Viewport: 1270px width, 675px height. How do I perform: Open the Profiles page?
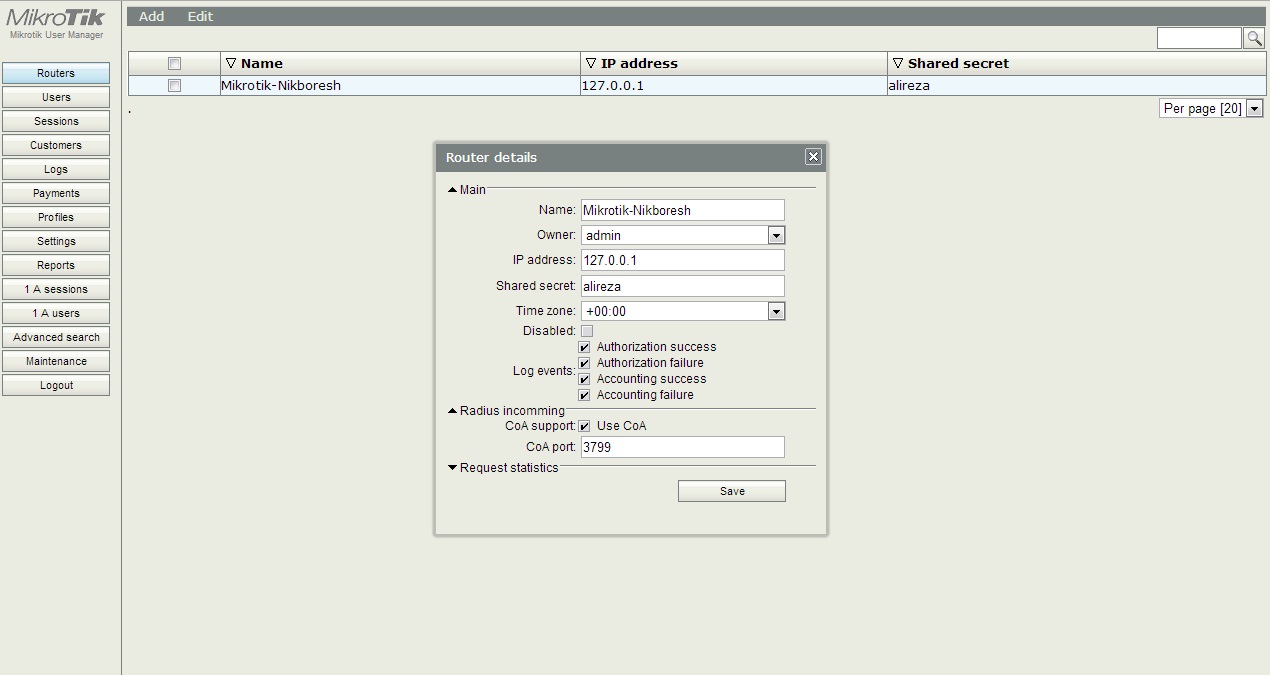click(x=56, y=217)
